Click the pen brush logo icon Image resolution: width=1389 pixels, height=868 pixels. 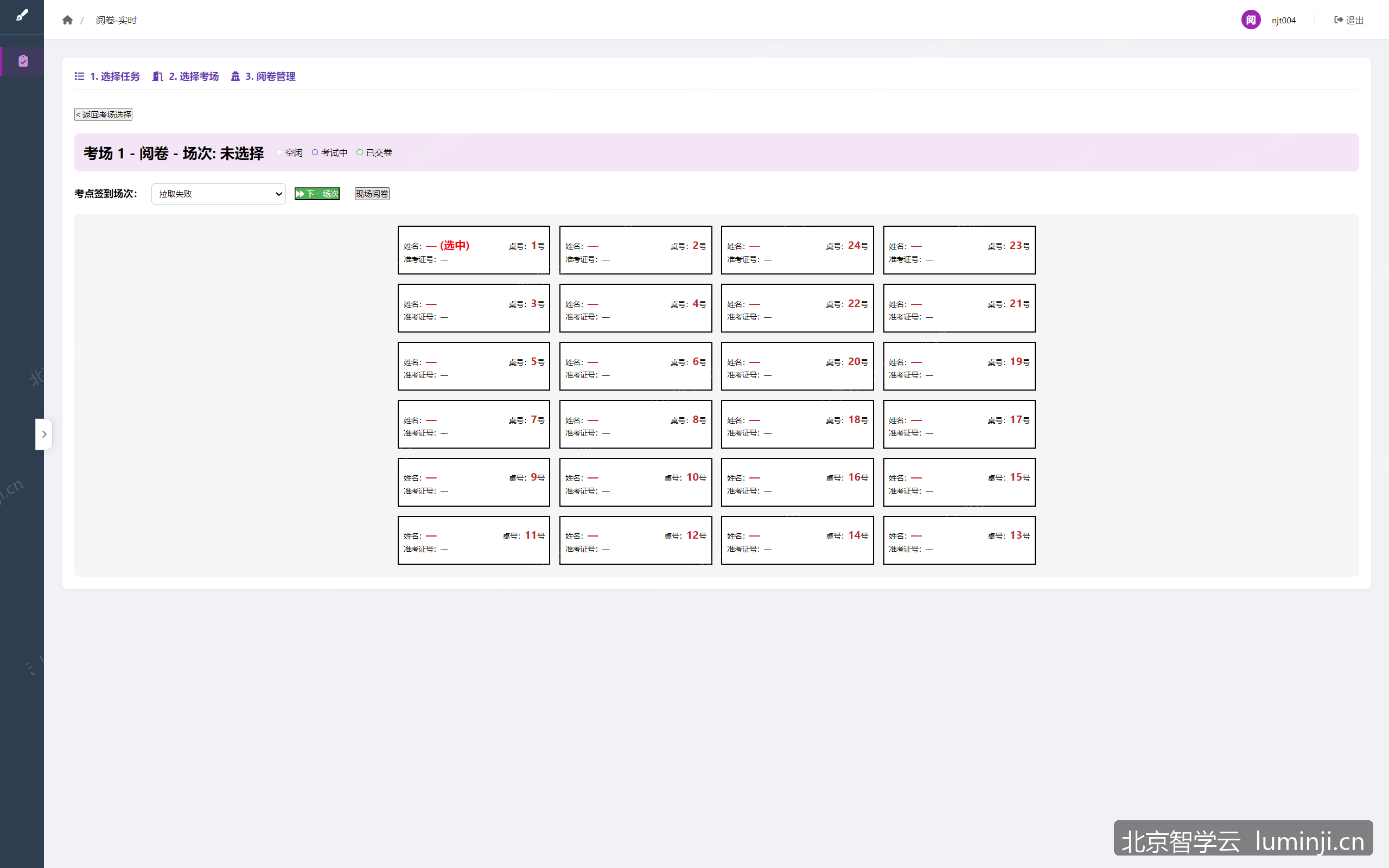(22, 16)
